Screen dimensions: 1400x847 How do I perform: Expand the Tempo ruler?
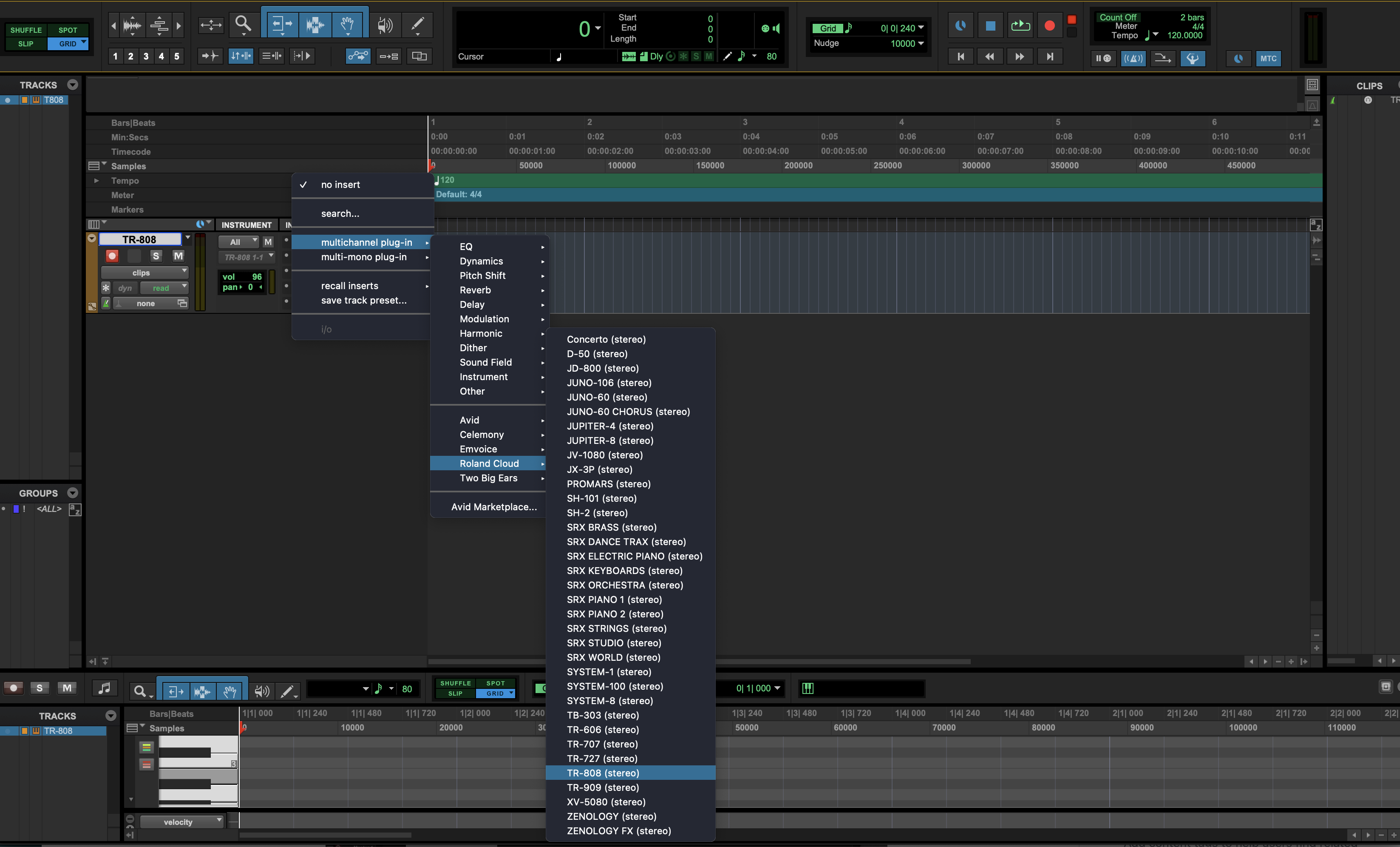coord(96,180)
